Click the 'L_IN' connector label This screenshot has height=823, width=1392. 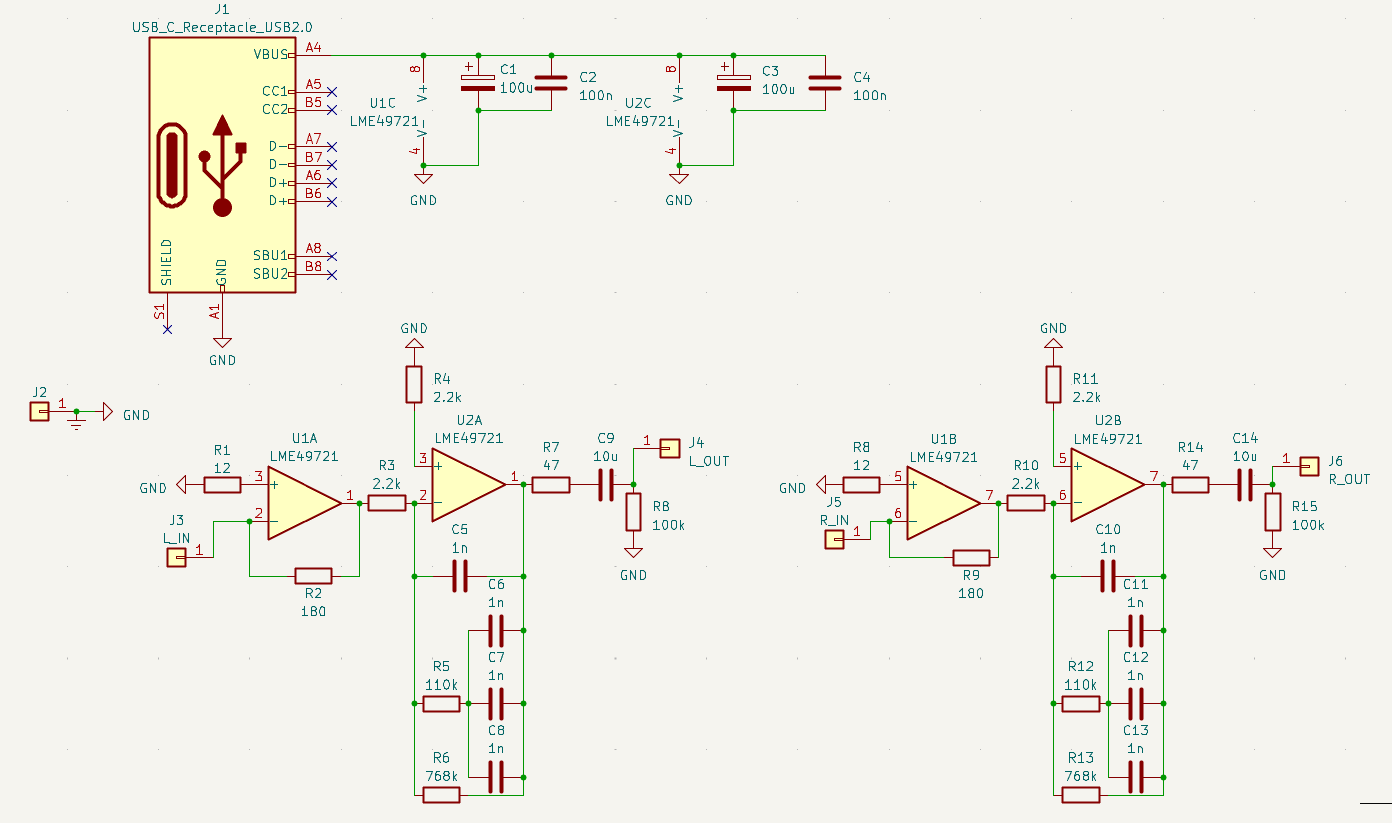tap(176, 538)
